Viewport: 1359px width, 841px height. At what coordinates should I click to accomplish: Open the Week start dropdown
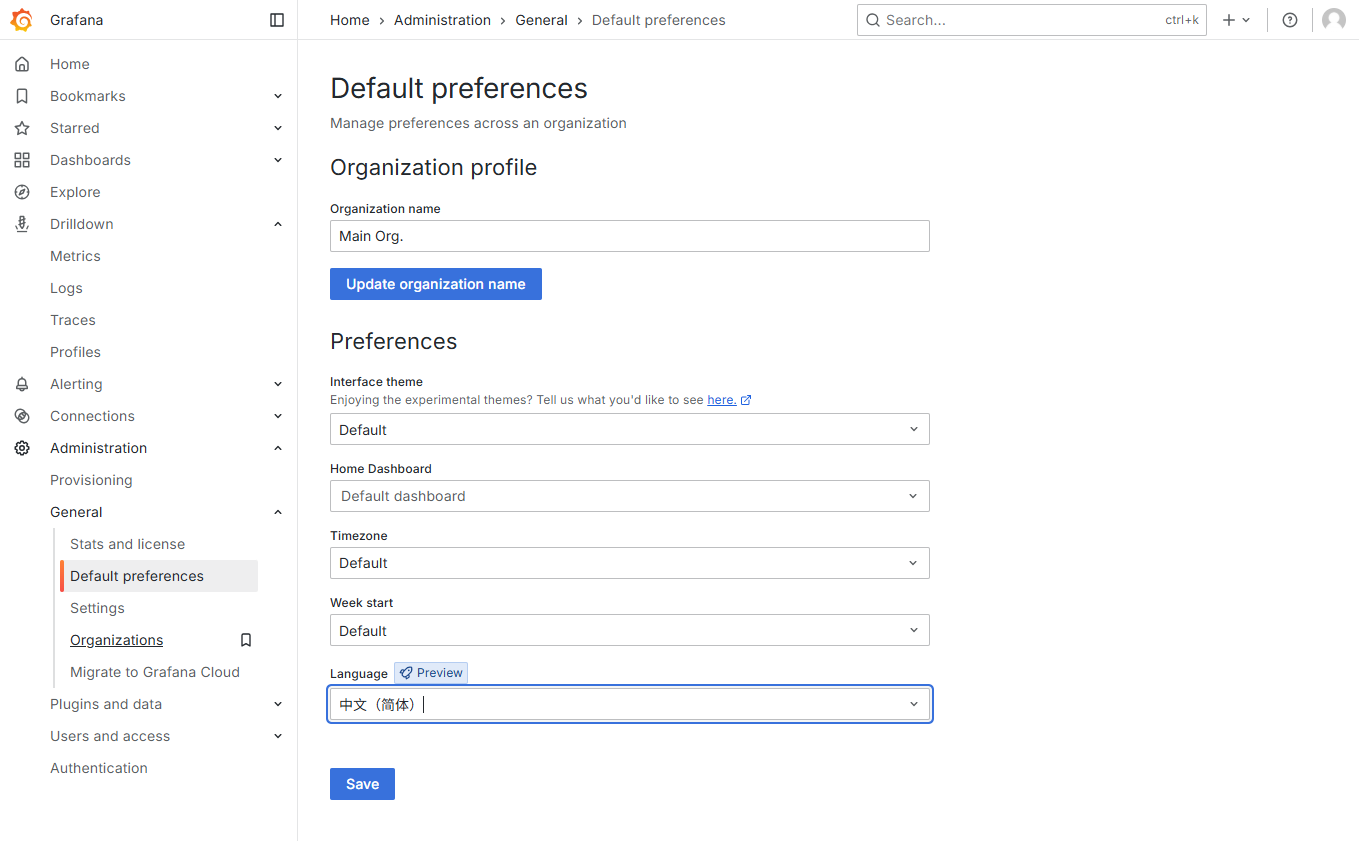(x=630, y=630)
